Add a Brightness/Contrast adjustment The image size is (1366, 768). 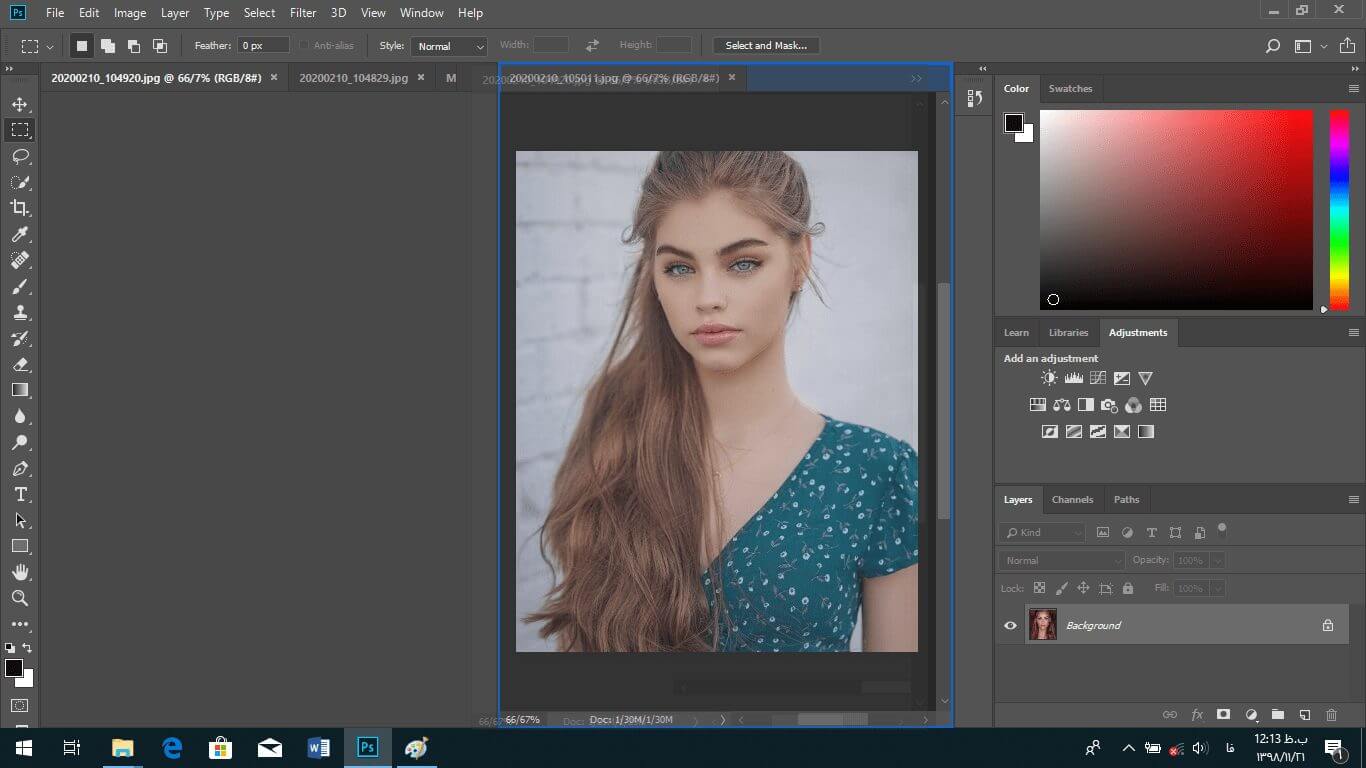(x=1049, y=378)
